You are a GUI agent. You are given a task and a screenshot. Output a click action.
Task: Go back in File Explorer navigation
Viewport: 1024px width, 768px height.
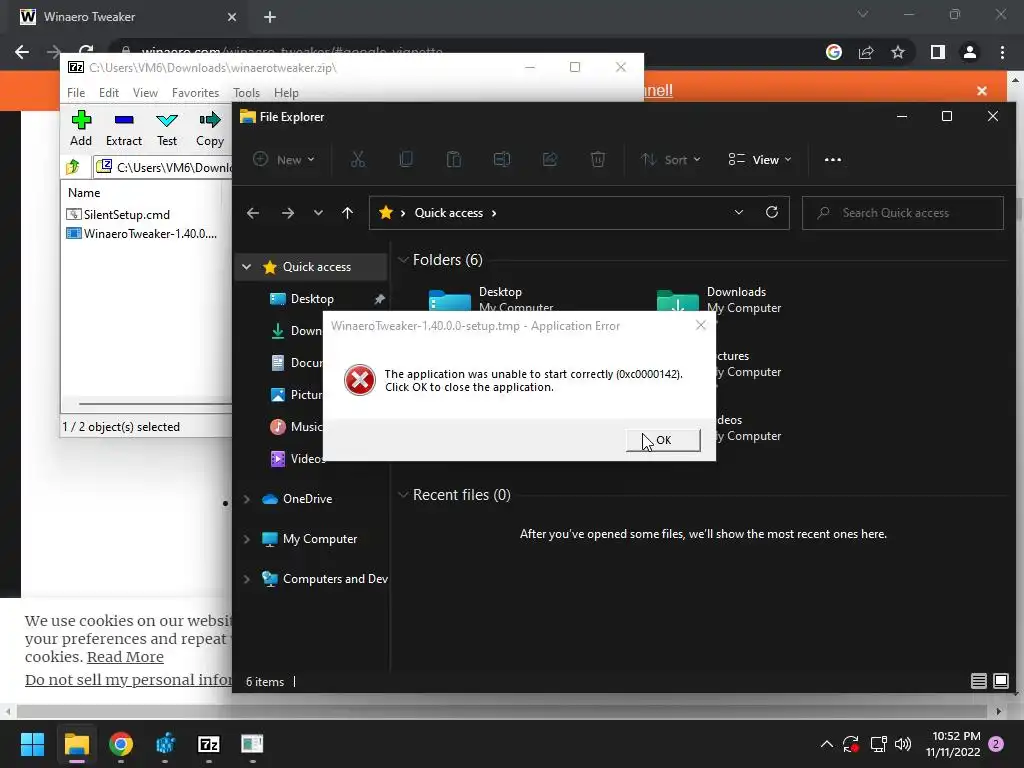[253, 213]
